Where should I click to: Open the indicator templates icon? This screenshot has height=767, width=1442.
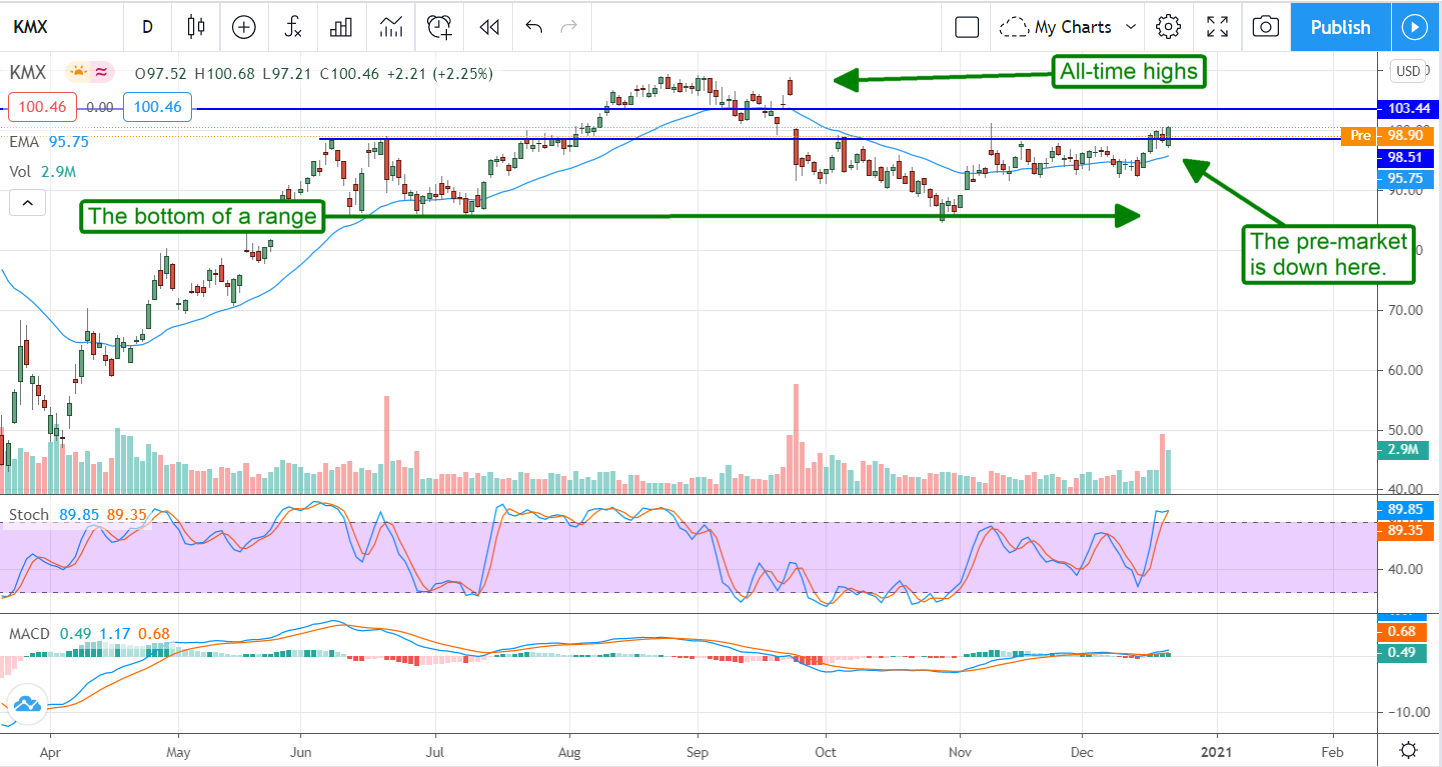click(391, 27)
